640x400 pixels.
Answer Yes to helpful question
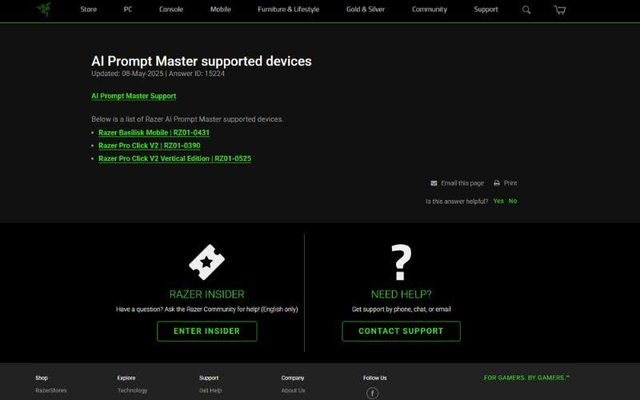(498, 201)
